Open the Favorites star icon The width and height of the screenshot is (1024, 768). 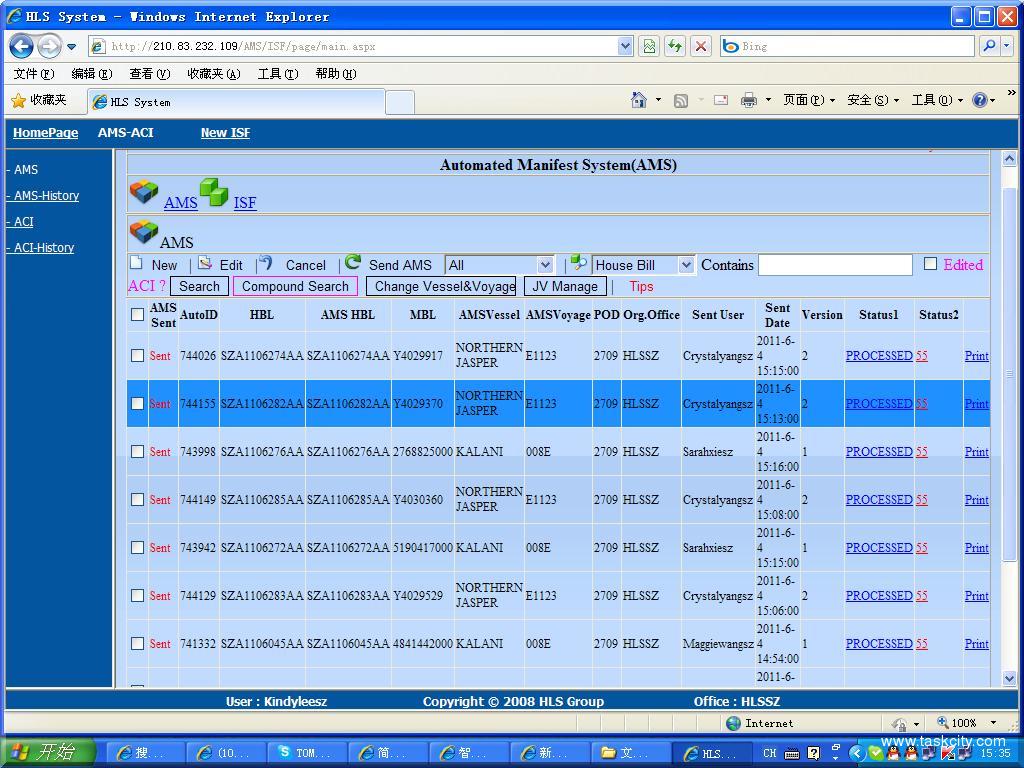[18, 101]
